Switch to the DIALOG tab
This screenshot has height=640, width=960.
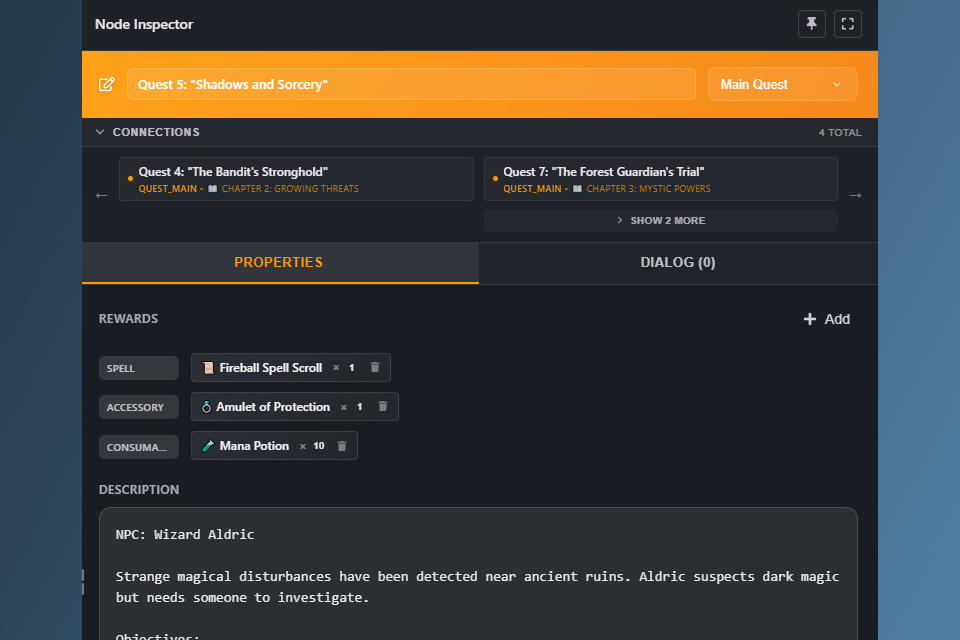coord(678,262)
